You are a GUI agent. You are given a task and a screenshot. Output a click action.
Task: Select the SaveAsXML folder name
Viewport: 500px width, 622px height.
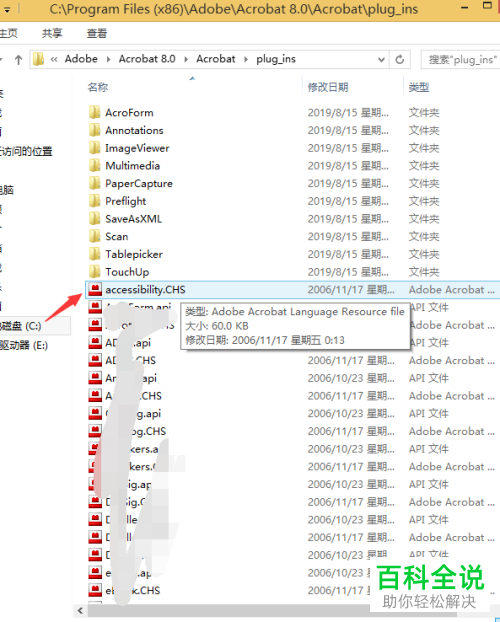pyautogui.click(x=133, y=219)
